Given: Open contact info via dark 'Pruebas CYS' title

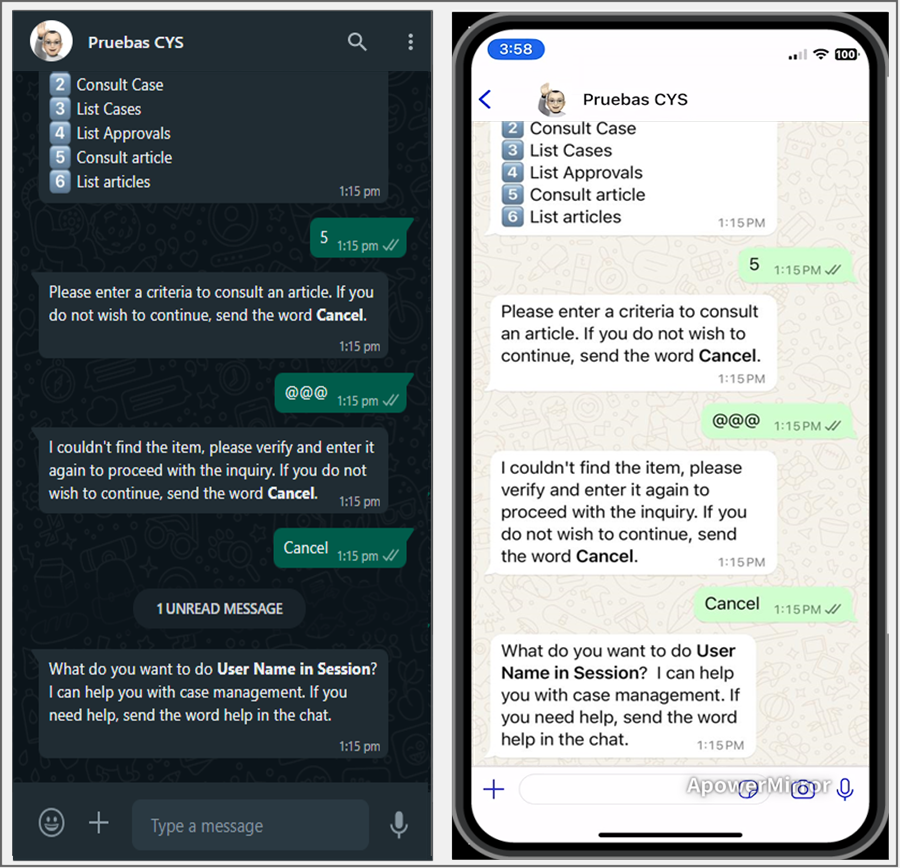Looking at the screenshot, I should click(x=136, y=42).
